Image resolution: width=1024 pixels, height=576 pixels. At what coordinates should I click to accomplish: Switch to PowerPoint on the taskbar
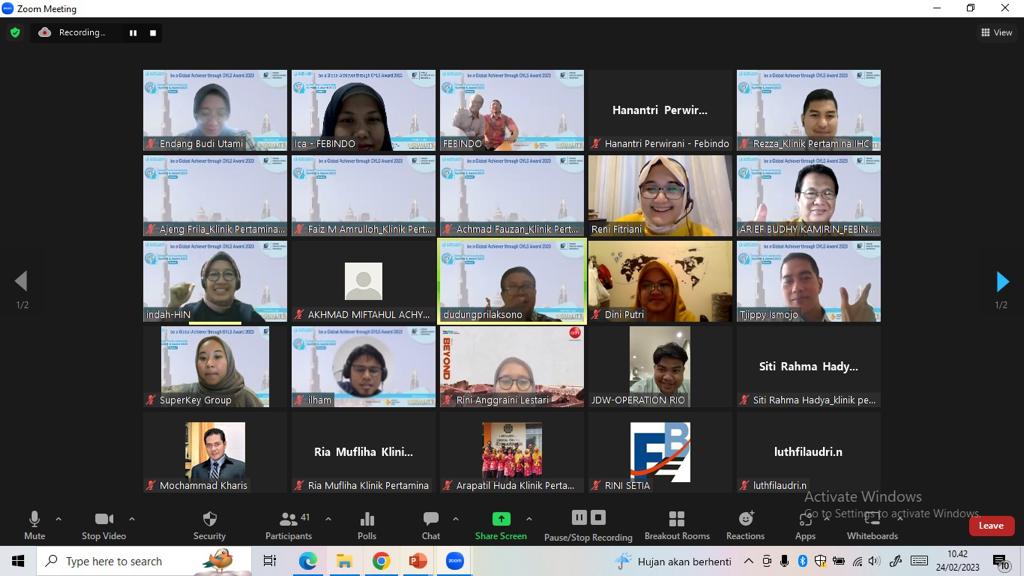(418, 561)
